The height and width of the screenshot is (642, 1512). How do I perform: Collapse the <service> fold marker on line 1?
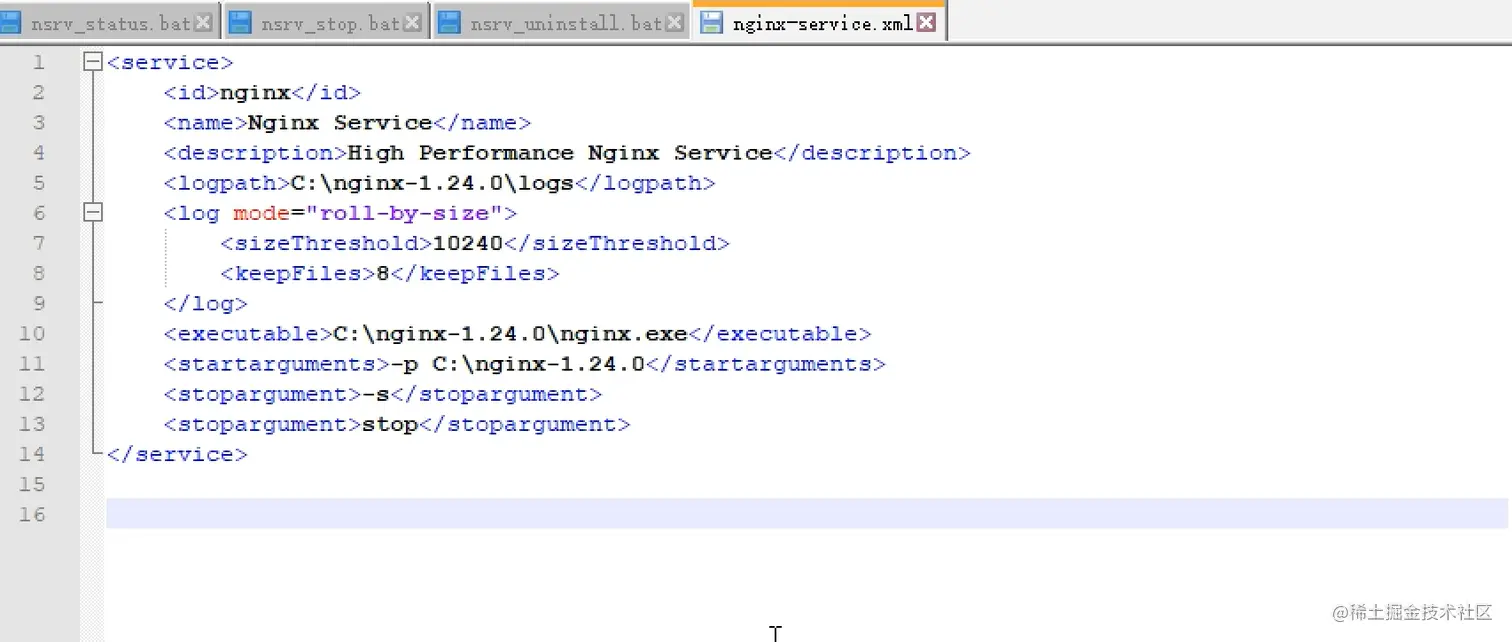tap(93, 62)
